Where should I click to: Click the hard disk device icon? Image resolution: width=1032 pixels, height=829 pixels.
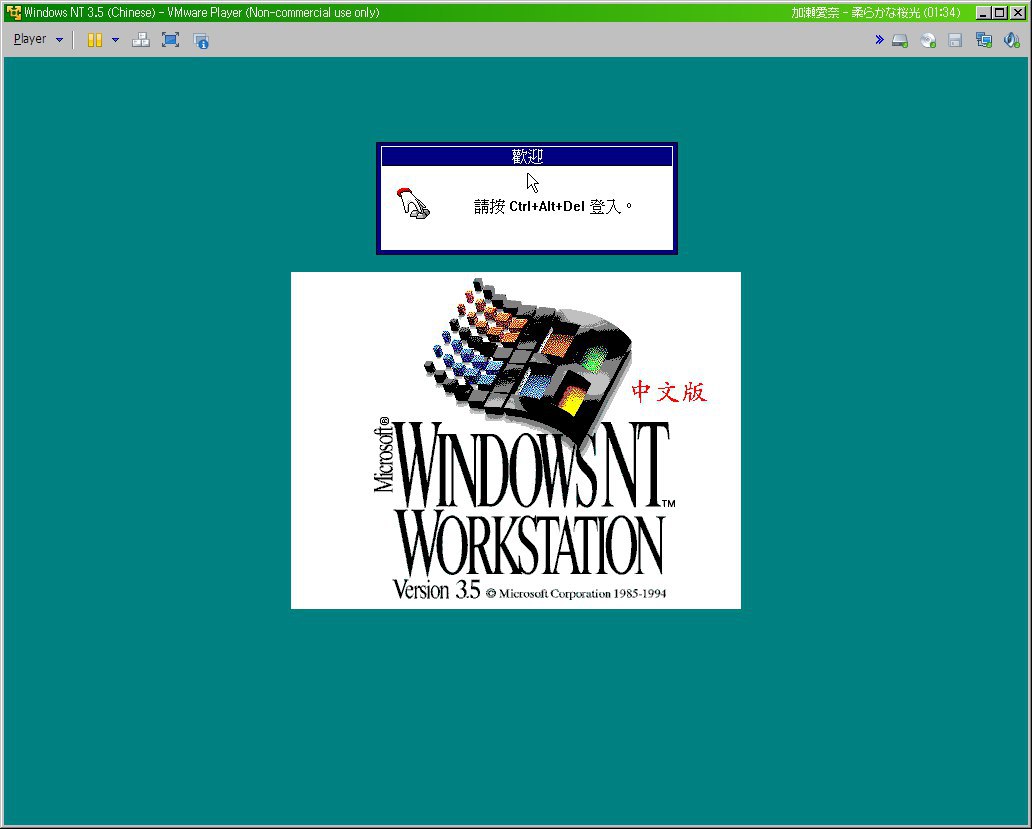click(x=900, y=41)
